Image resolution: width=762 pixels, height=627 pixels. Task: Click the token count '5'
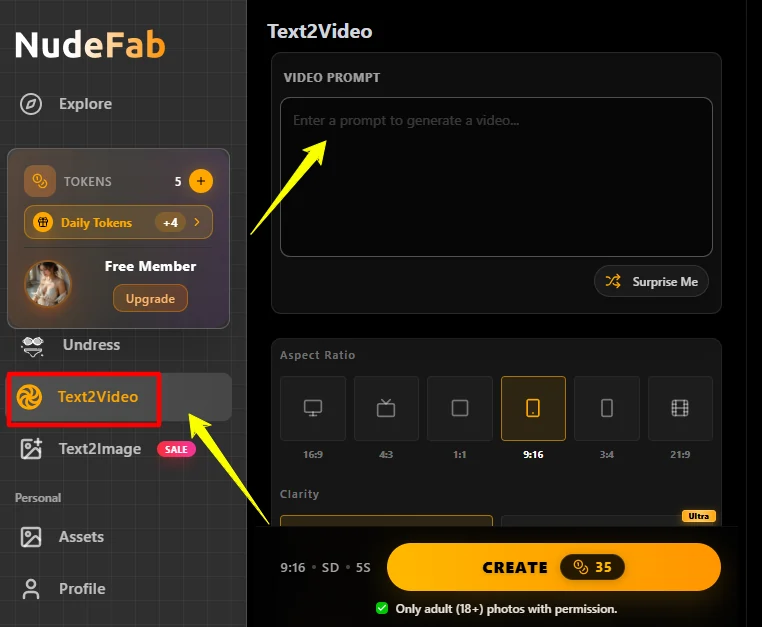(x=178, y=182)
